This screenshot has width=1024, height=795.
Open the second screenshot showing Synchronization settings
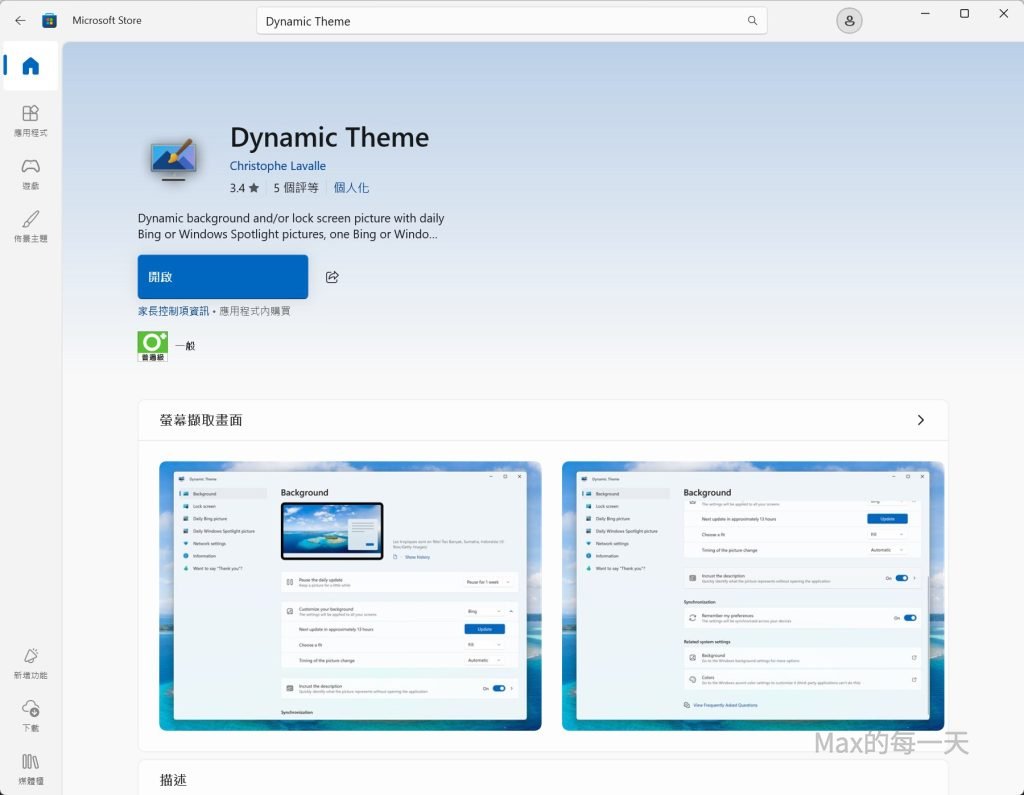tap(752, 595)
